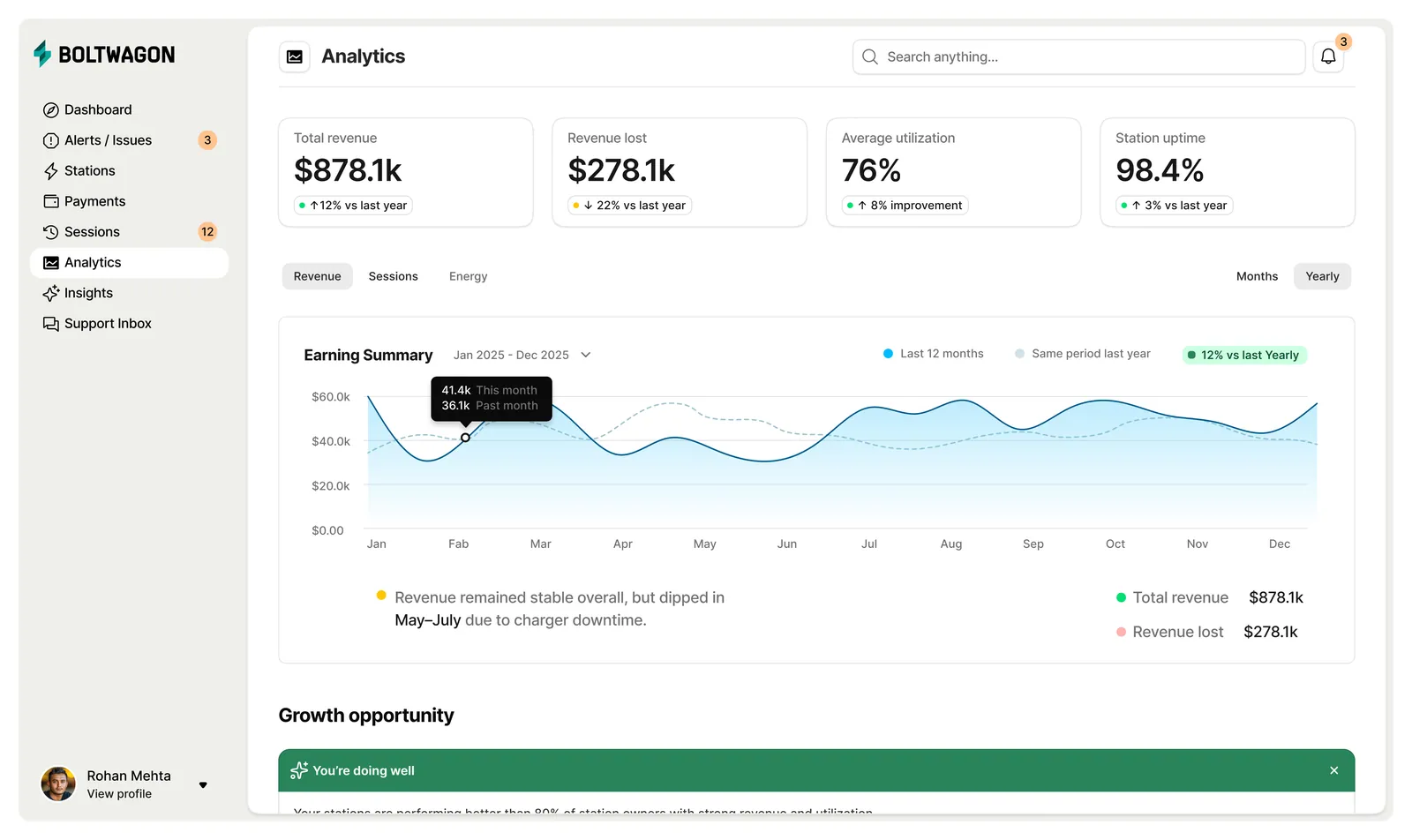Click the Sessions history clock icon

click(x=51, y=232)
